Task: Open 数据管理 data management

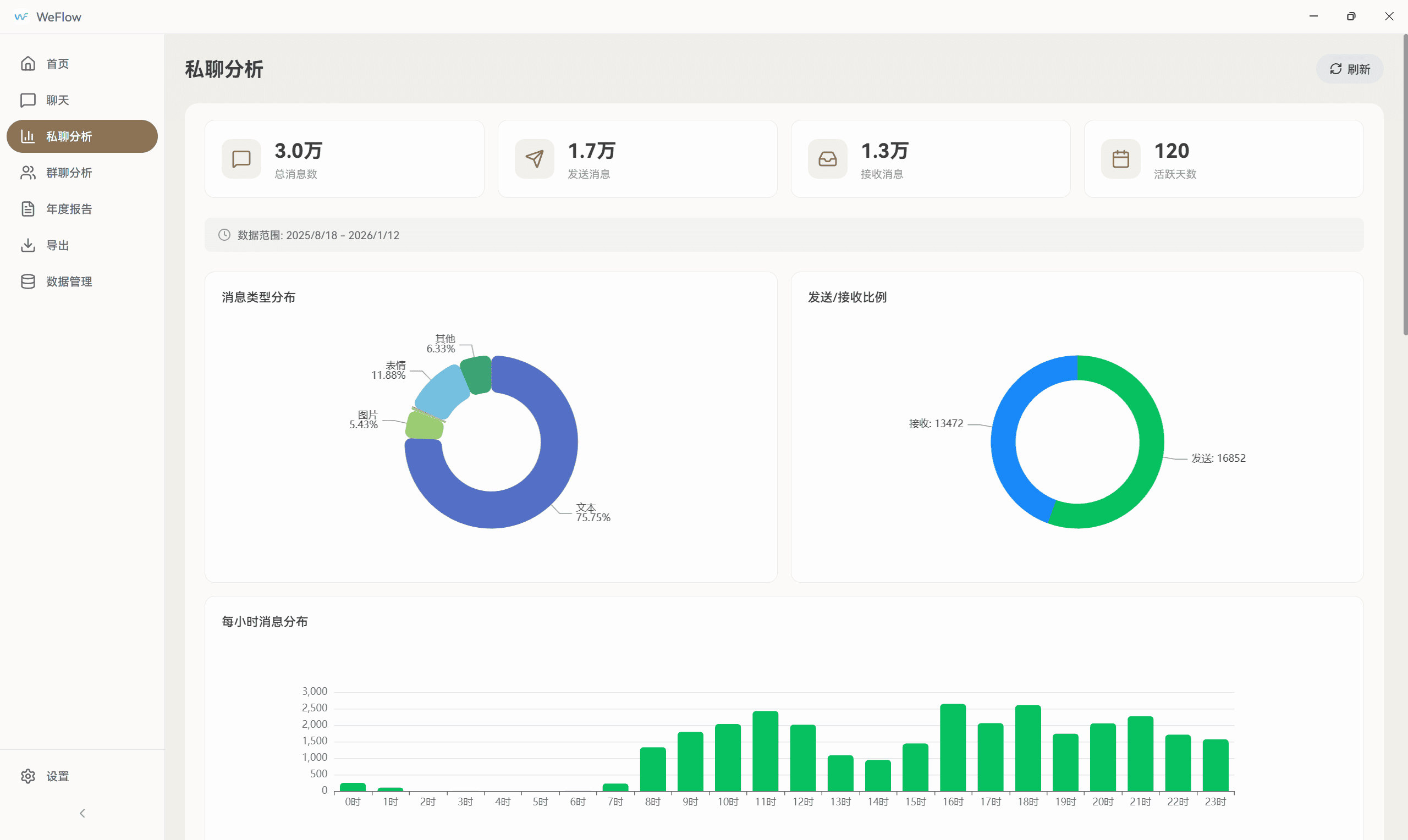Action: coord(68,281)
